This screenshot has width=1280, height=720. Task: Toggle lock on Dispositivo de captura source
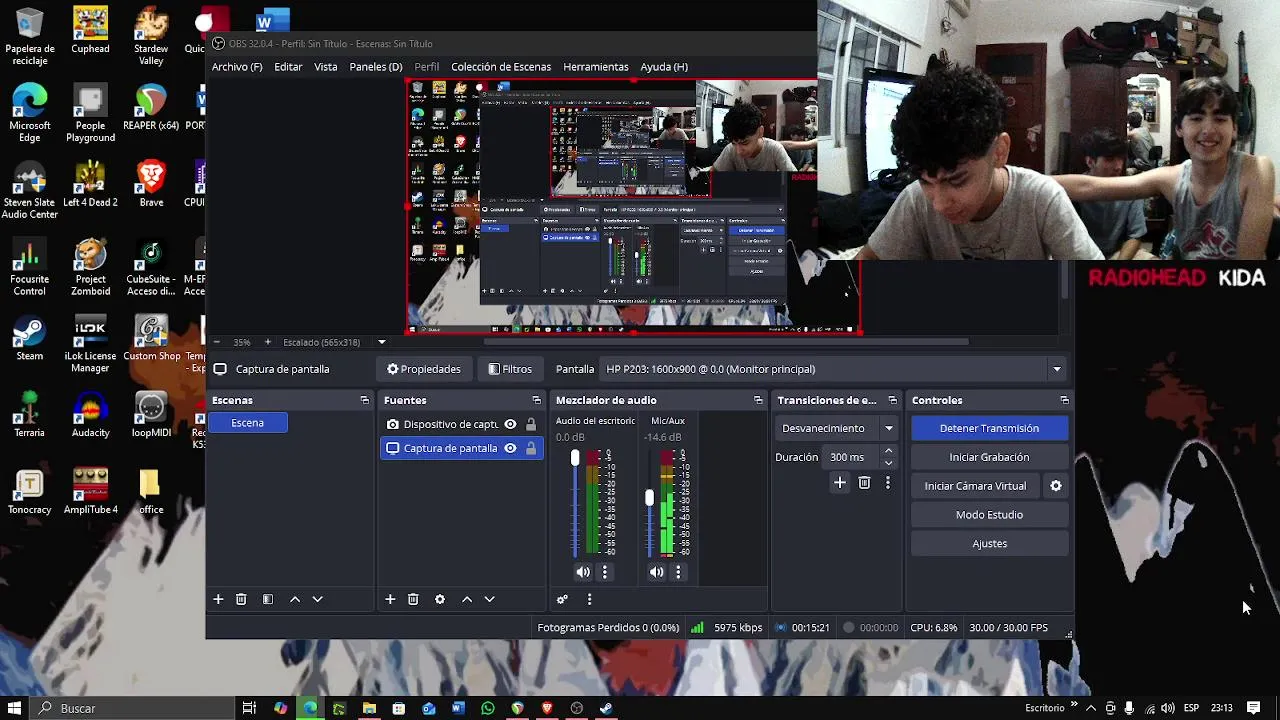(x=531, y=425)
